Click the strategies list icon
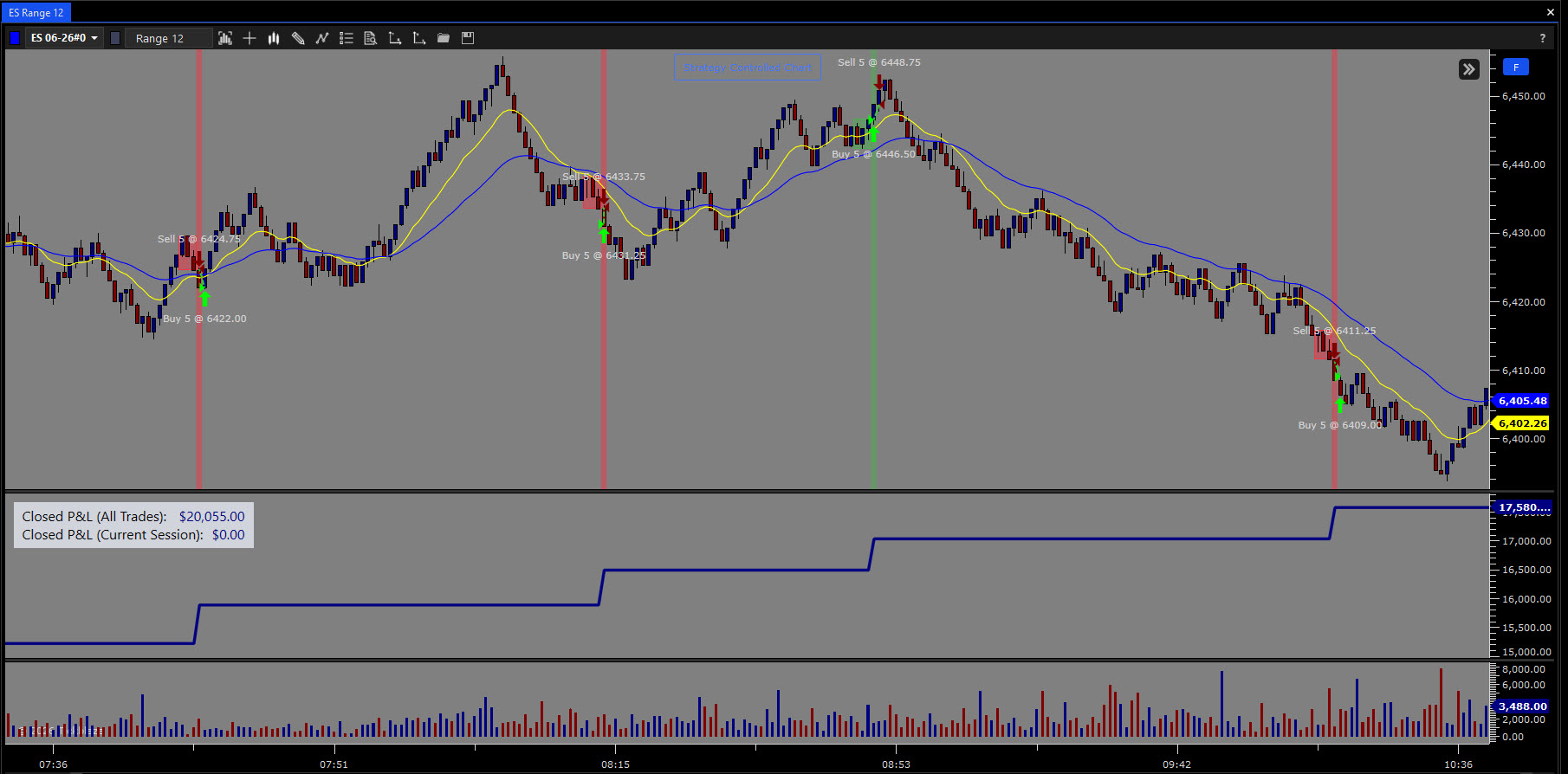 (x=347, y=38)
